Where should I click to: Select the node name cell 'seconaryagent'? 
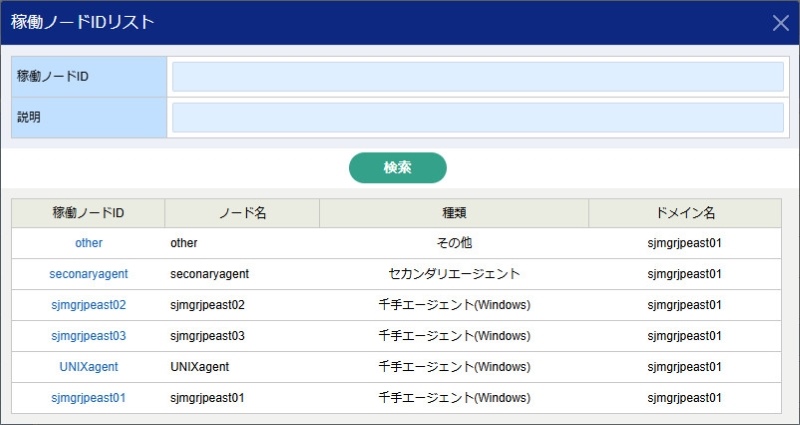pos(242,274)
